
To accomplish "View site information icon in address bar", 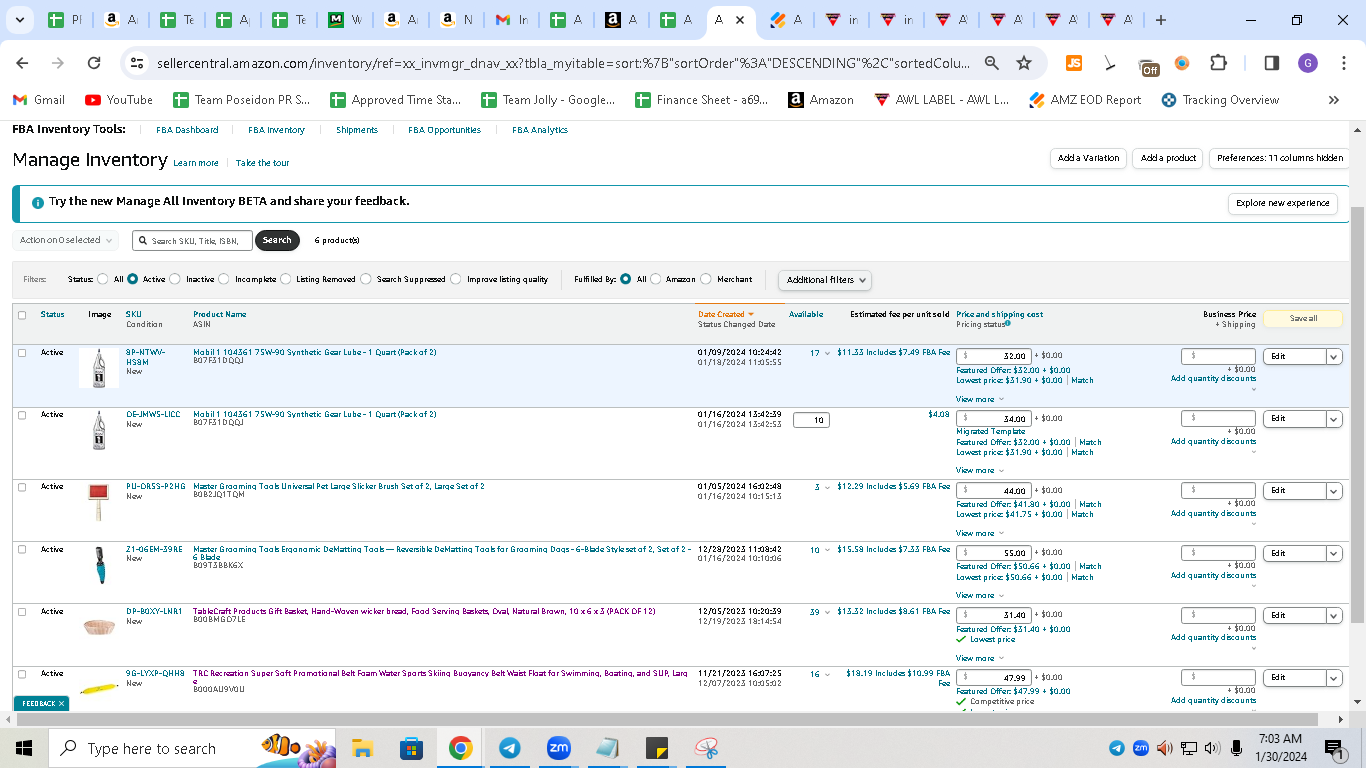I will [138, 63].
